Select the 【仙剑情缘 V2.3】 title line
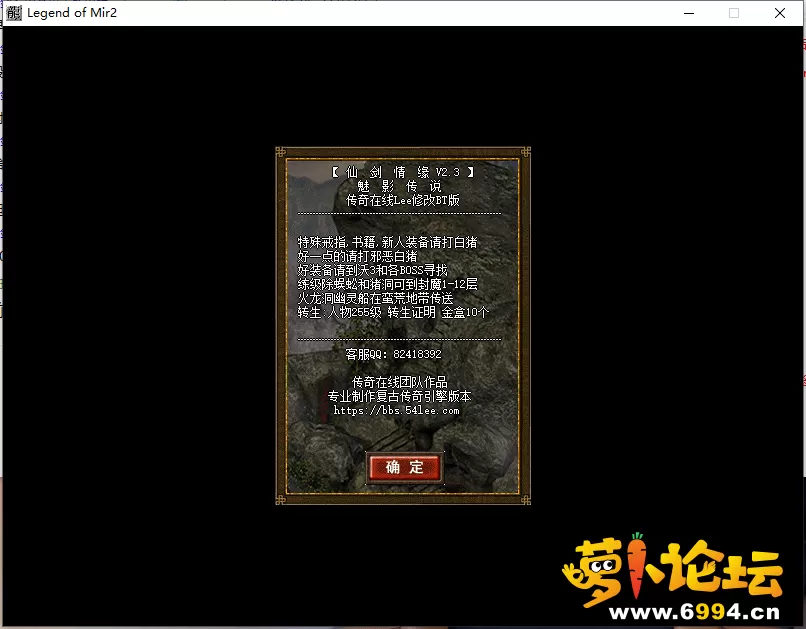Screen dimensions: 806x629 click(403, 172)
